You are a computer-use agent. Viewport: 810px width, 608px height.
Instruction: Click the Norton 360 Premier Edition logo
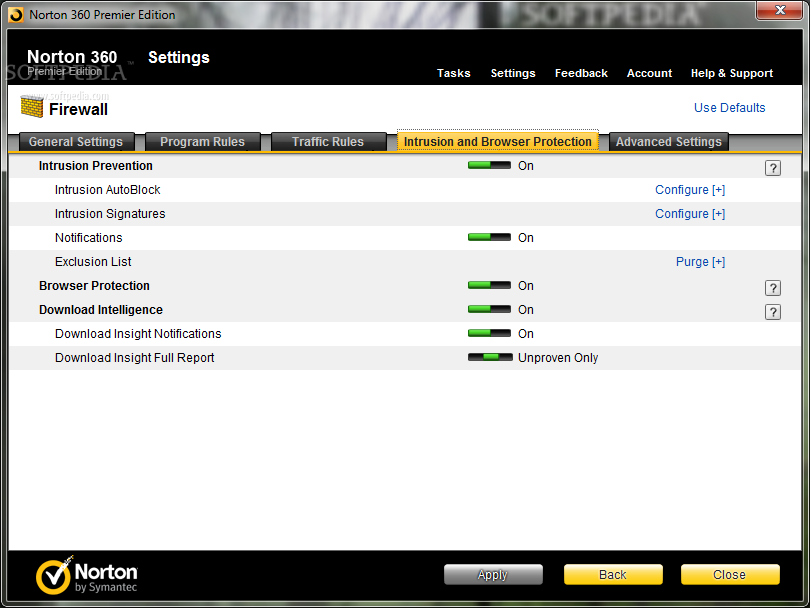tap(72, 62)
